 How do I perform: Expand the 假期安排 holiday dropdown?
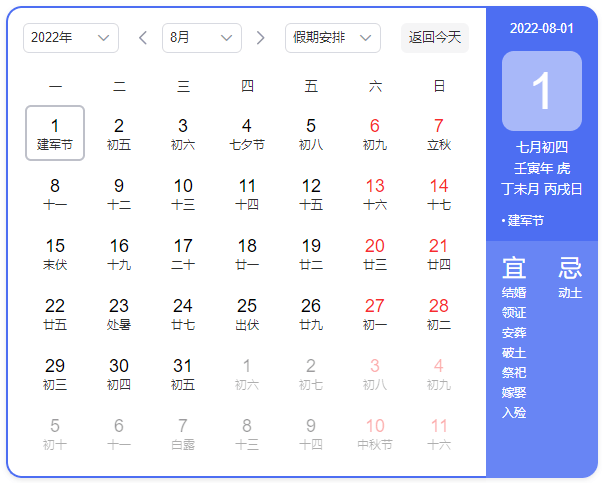[x=333, y=38]
